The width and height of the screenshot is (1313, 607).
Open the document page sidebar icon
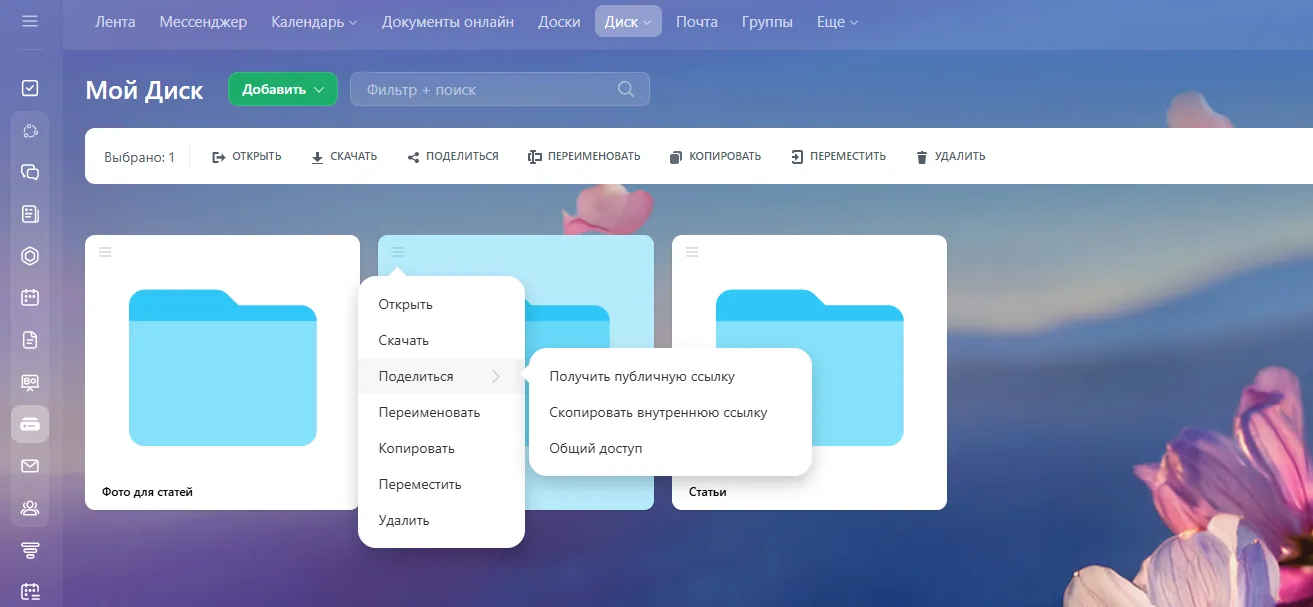(30, 340)
